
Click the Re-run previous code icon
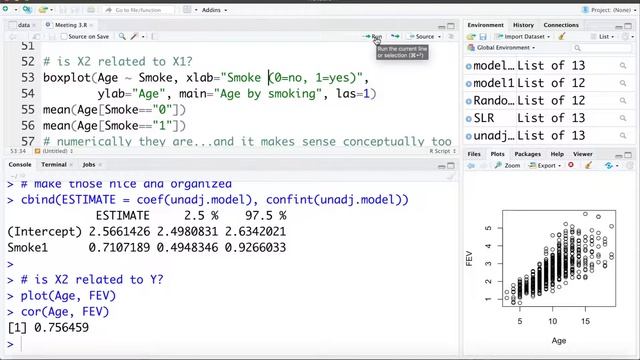(x=395, y=36)
